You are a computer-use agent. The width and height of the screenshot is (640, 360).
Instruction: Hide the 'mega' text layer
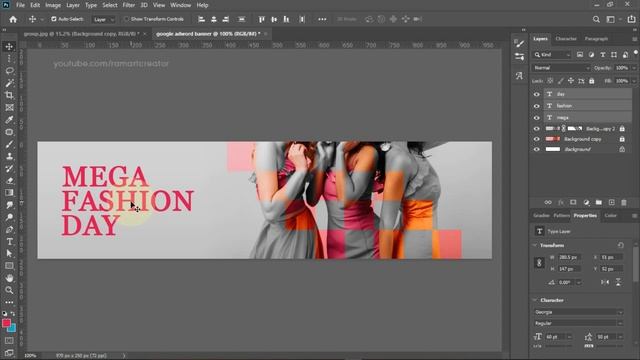[x=536, y=118]
